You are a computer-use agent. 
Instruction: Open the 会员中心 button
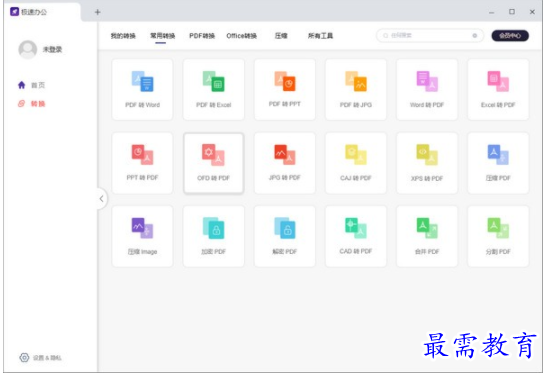[510, 35]
